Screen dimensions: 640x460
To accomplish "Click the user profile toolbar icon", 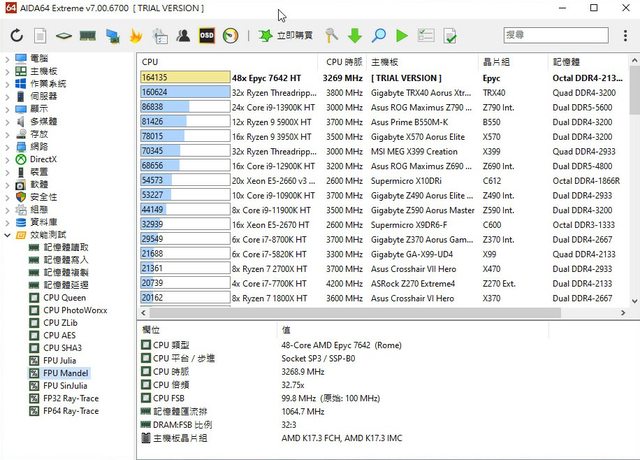I will click(183, 36).
